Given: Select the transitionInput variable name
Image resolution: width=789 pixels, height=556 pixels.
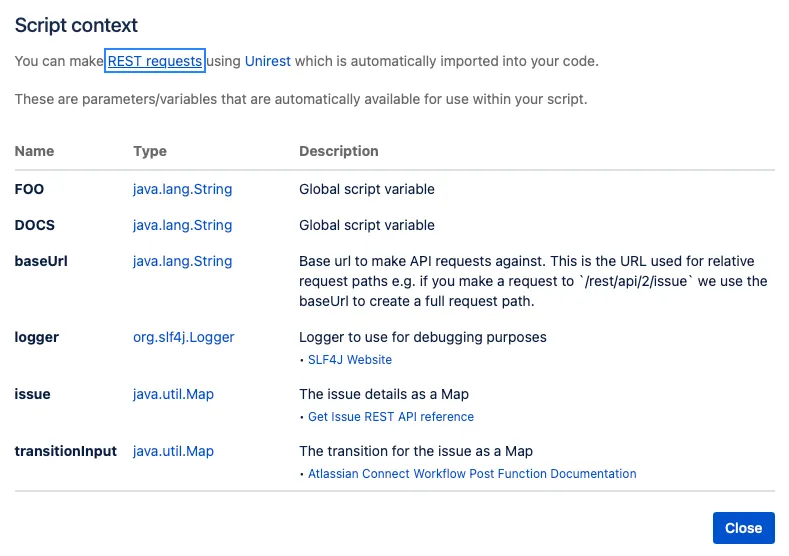Looking at the screenshot, I should [65, 451].
